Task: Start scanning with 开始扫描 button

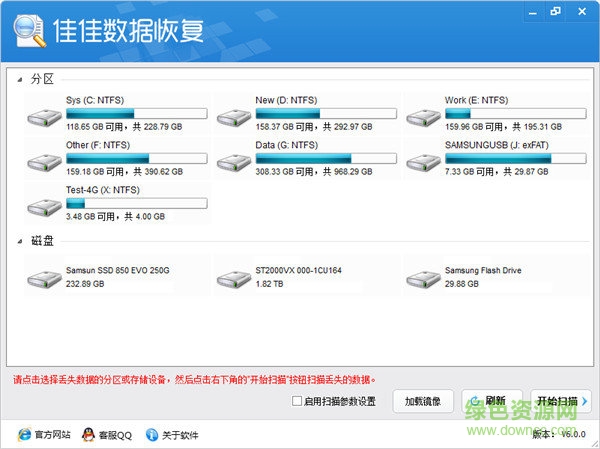Action: pyautogui.click(x=561, y=401)
